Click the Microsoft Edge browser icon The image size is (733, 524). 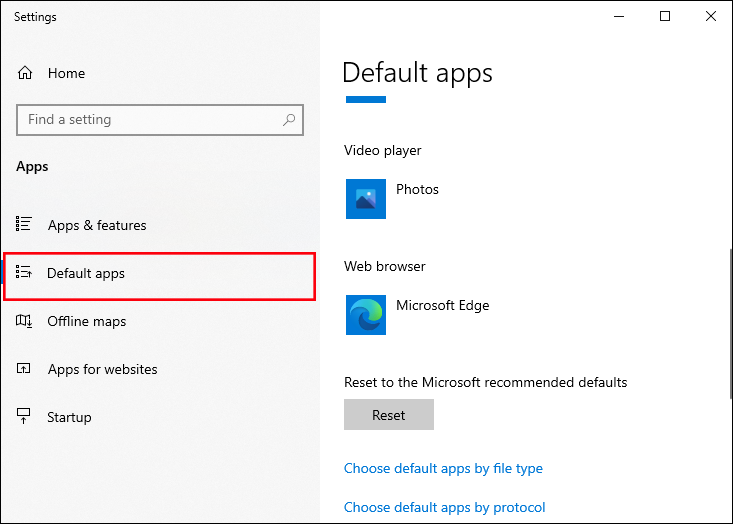365,315
